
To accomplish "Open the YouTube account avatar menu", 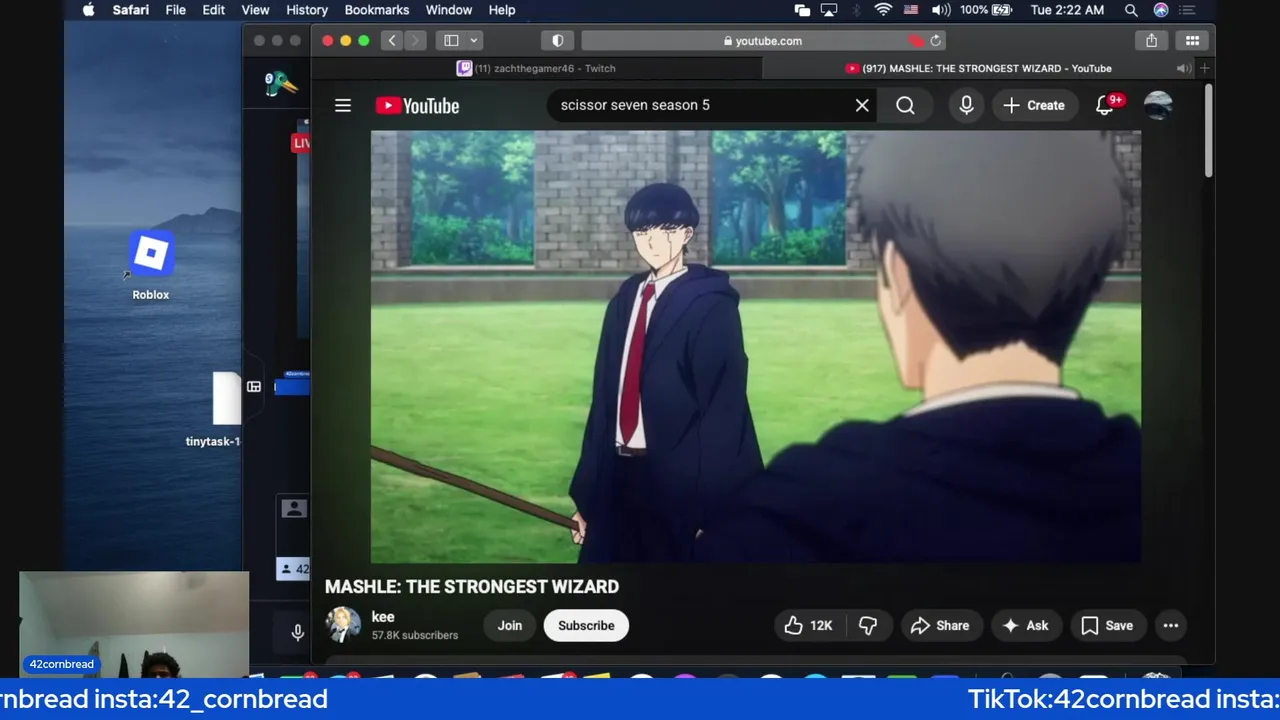I will point(1158,105).
